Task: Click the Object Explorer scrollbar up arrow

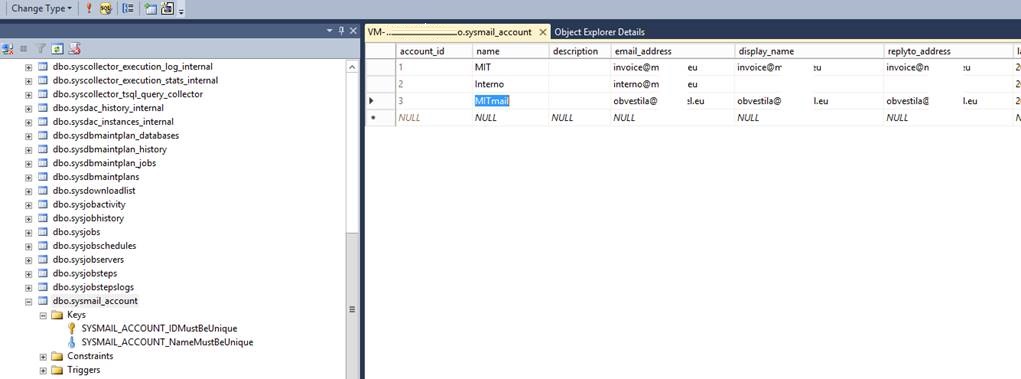Action: tap(352, 67)
